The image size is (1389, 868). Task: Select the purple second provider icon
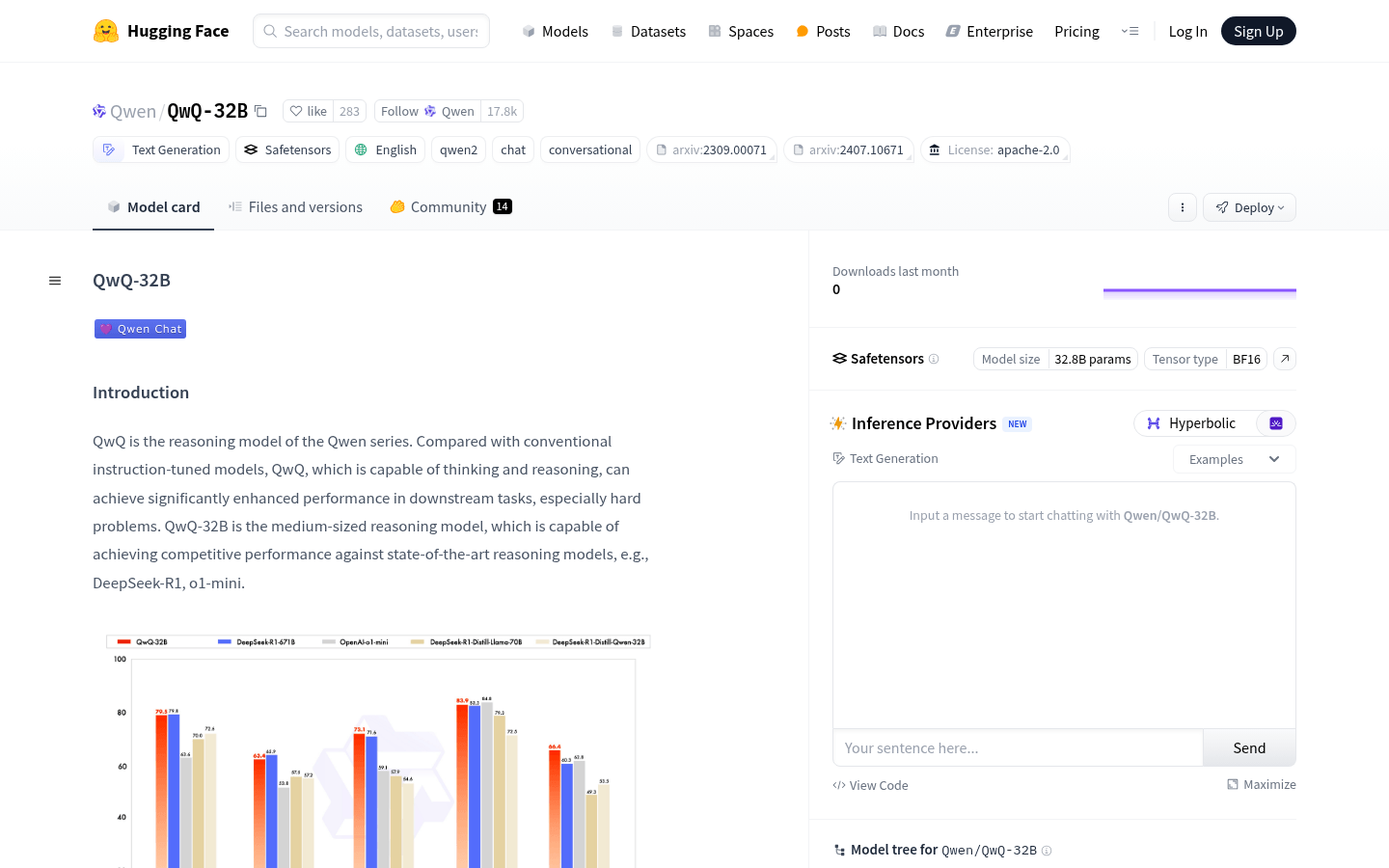[1276, 423]
